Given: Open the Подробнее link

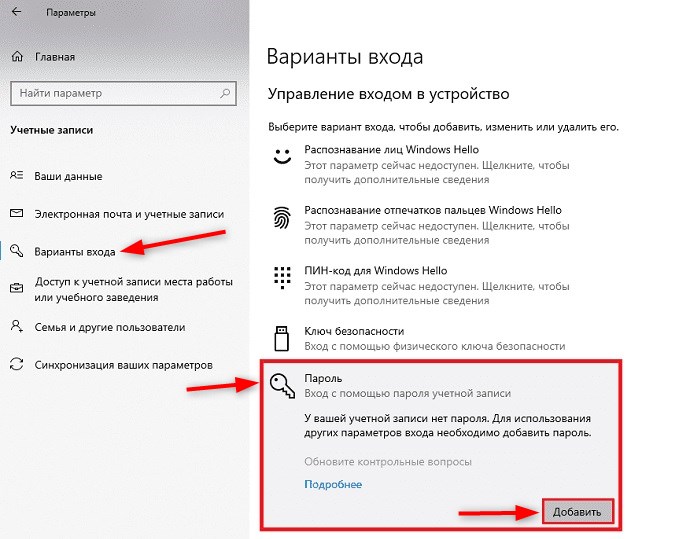Looking at the screenshot, I should pos(333,484).
